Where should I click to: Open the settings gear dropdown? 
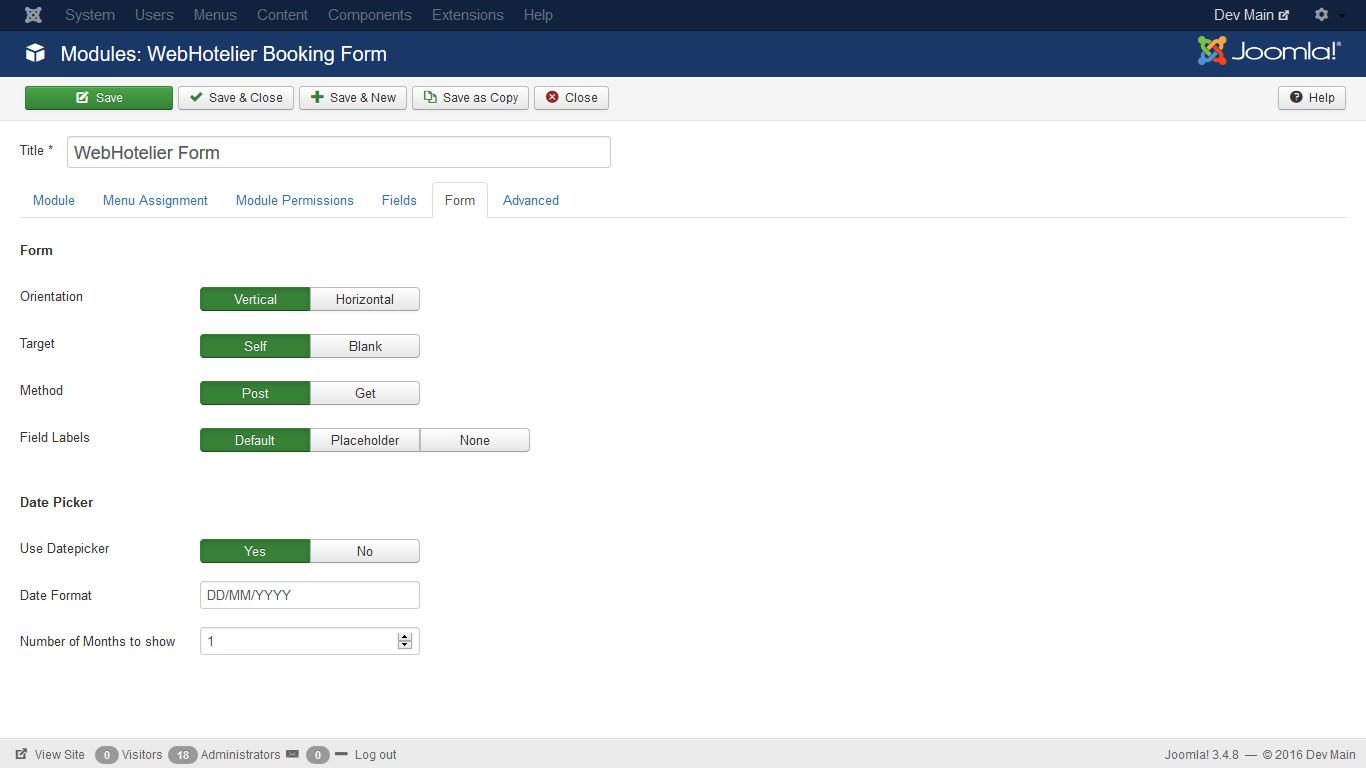click(1329, 15)
